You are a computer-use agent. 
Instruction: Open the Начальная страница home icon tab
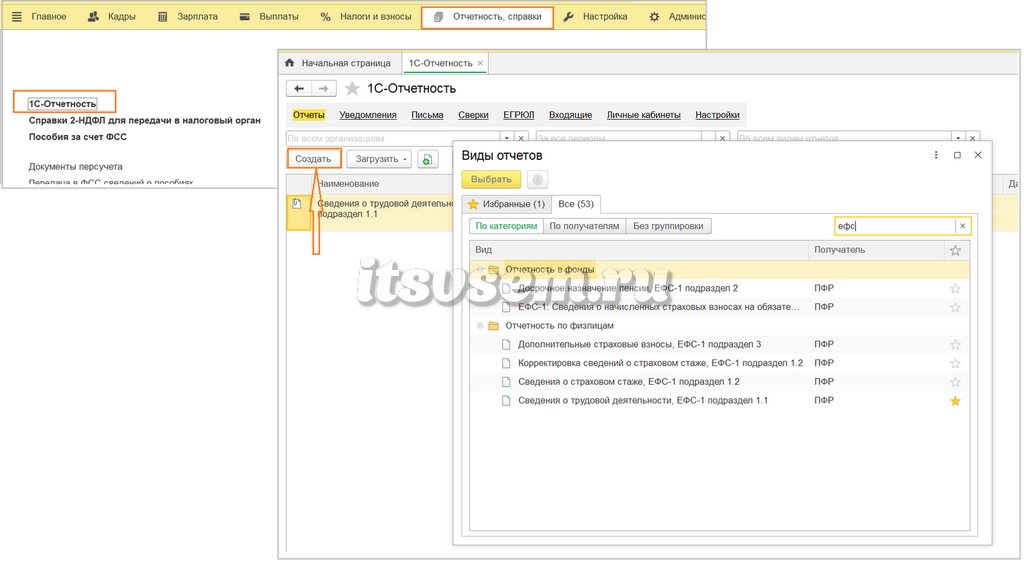point(289,63)
